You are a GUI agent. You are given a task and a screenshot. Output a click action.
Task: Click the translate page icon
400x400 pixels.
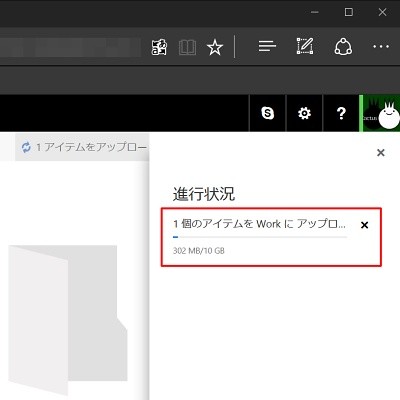point(159,47)
